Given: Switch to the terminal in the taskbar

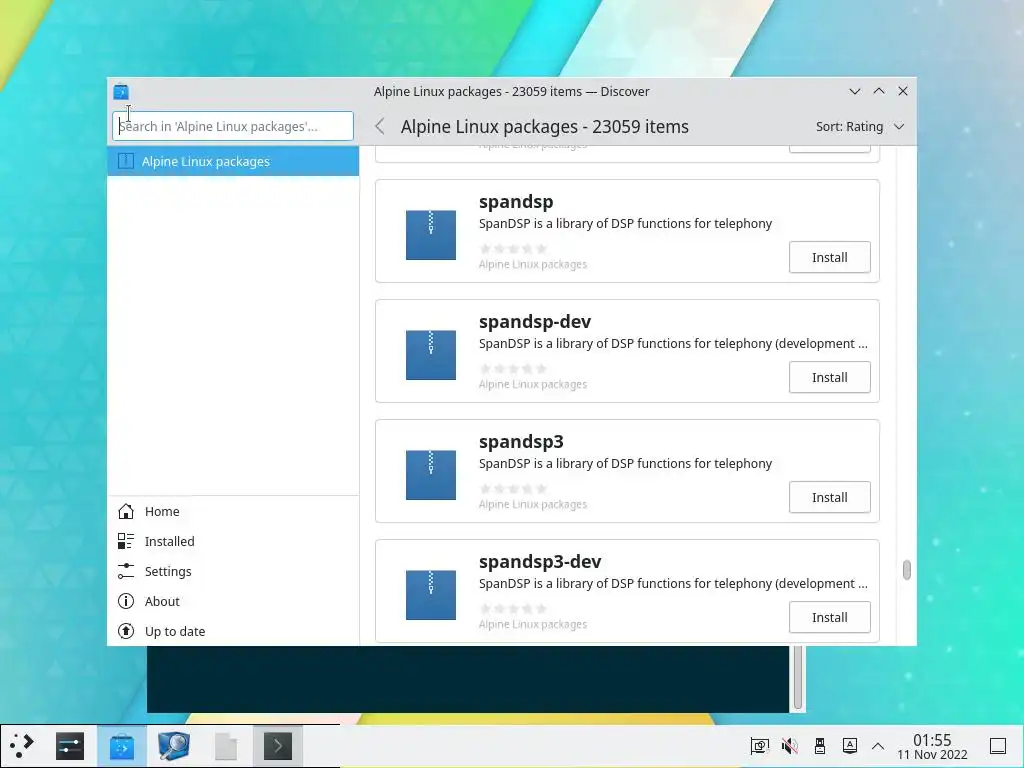Looking at the screenshot, I should (x=278, y=746).
